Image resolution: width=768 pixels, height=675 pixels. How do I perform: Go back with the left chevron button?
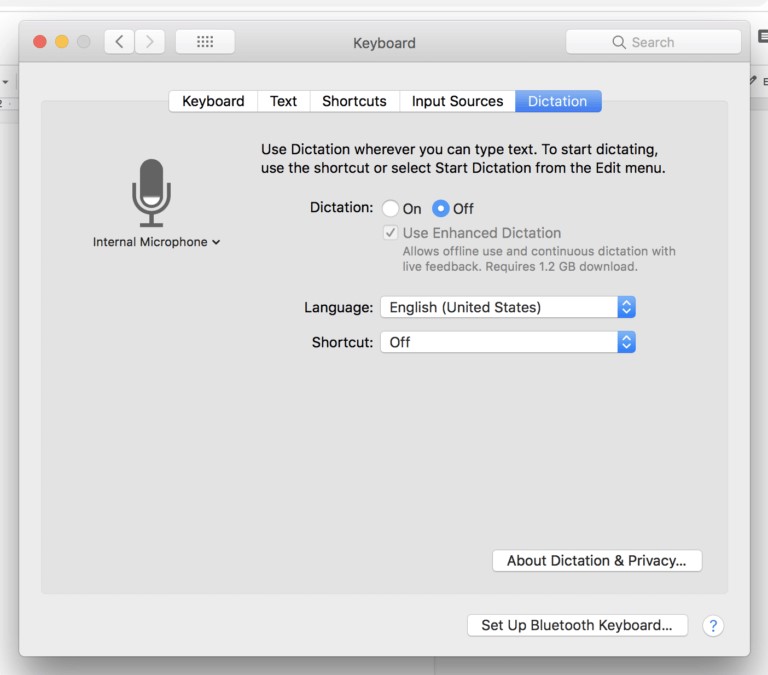point(119,42)
